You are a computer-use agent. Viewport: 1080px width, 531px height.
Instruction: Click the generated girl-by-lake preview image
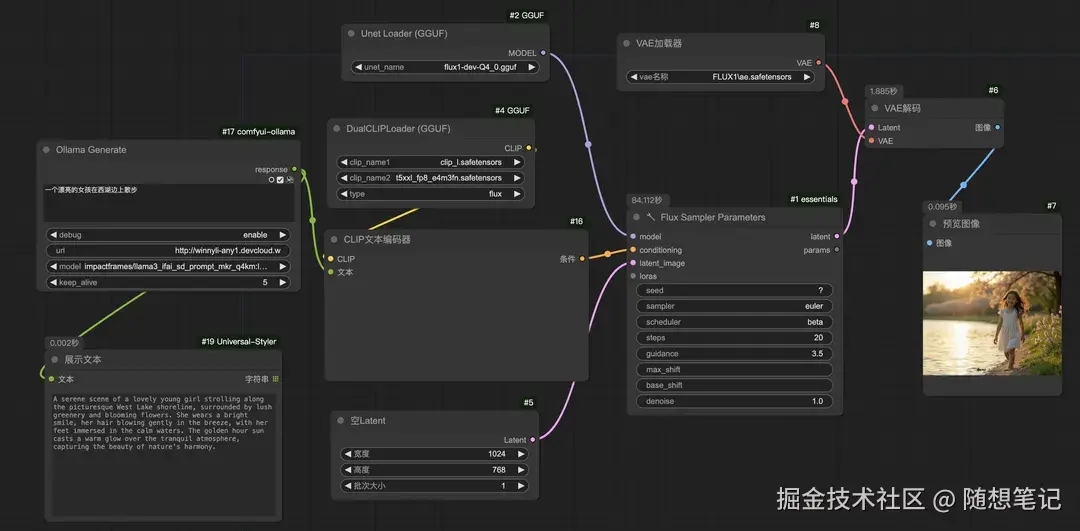(x=992, y=323)
